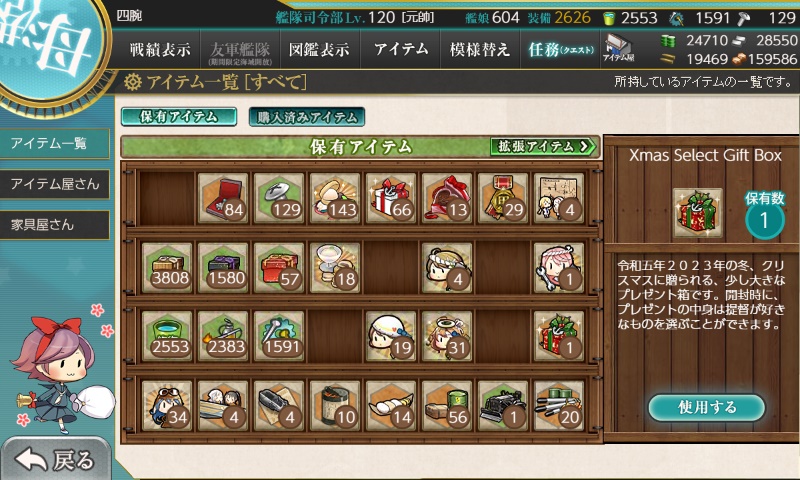Select the small furniture box showing 3808
The height and width of the screenshot is (480, 800).
[x=167, y=267]
